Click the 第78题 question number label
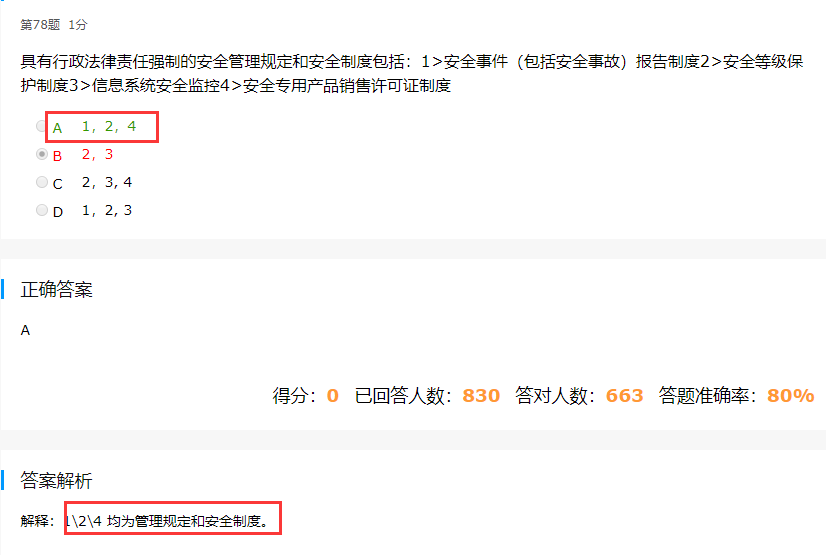 40,25
